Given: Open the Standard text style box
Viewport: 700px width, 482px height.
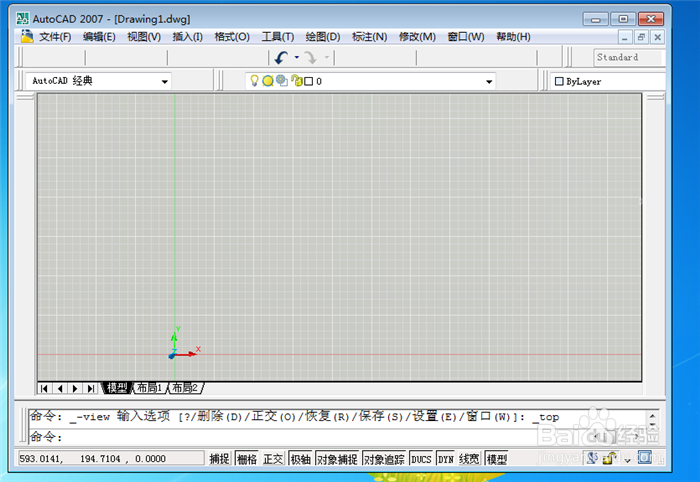Looking at the screenshot, I should pyautogui.click(x=629, y=58).
